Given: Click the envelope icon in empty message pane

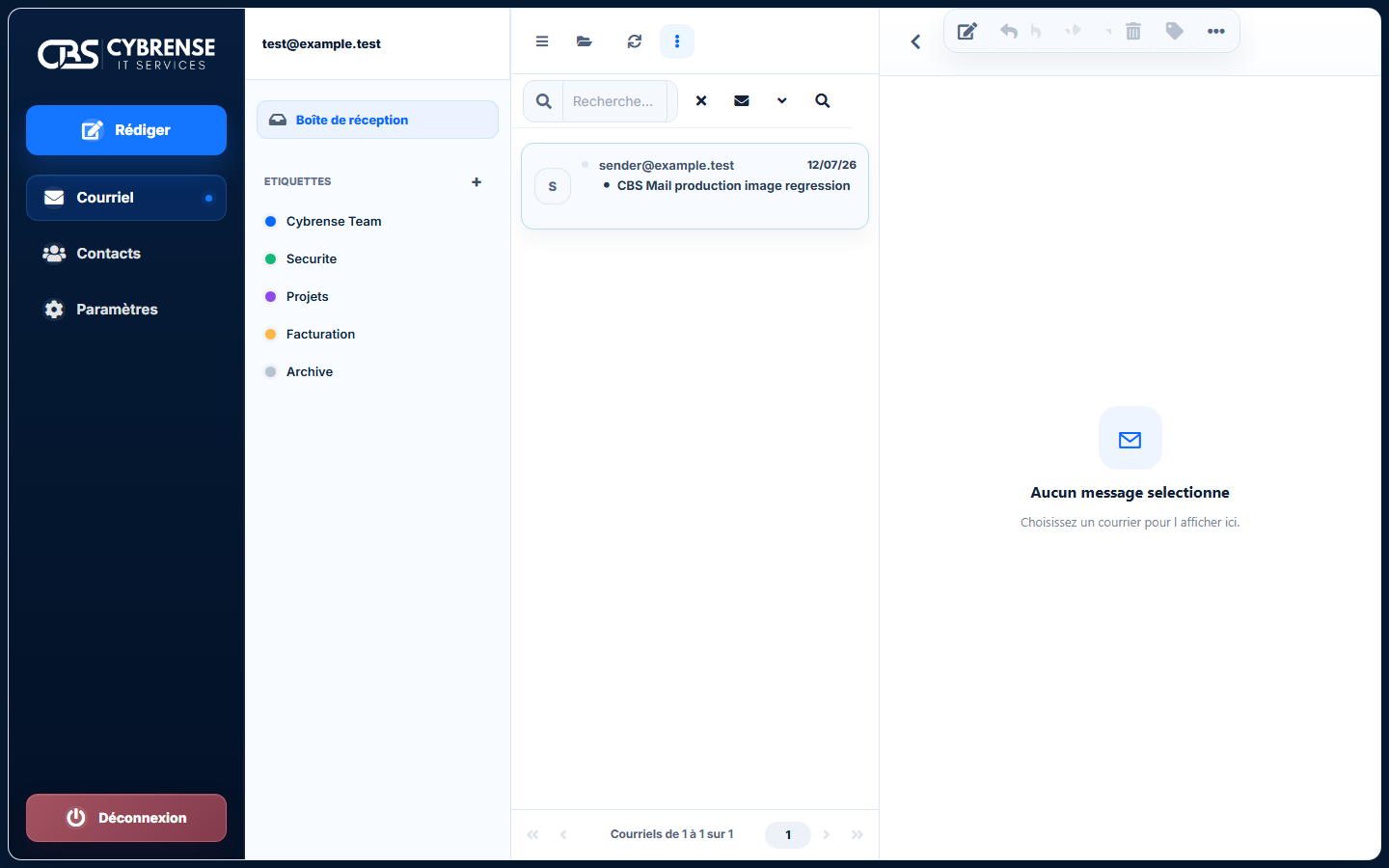Looking at the screenshot, I should click(1130, 439).
